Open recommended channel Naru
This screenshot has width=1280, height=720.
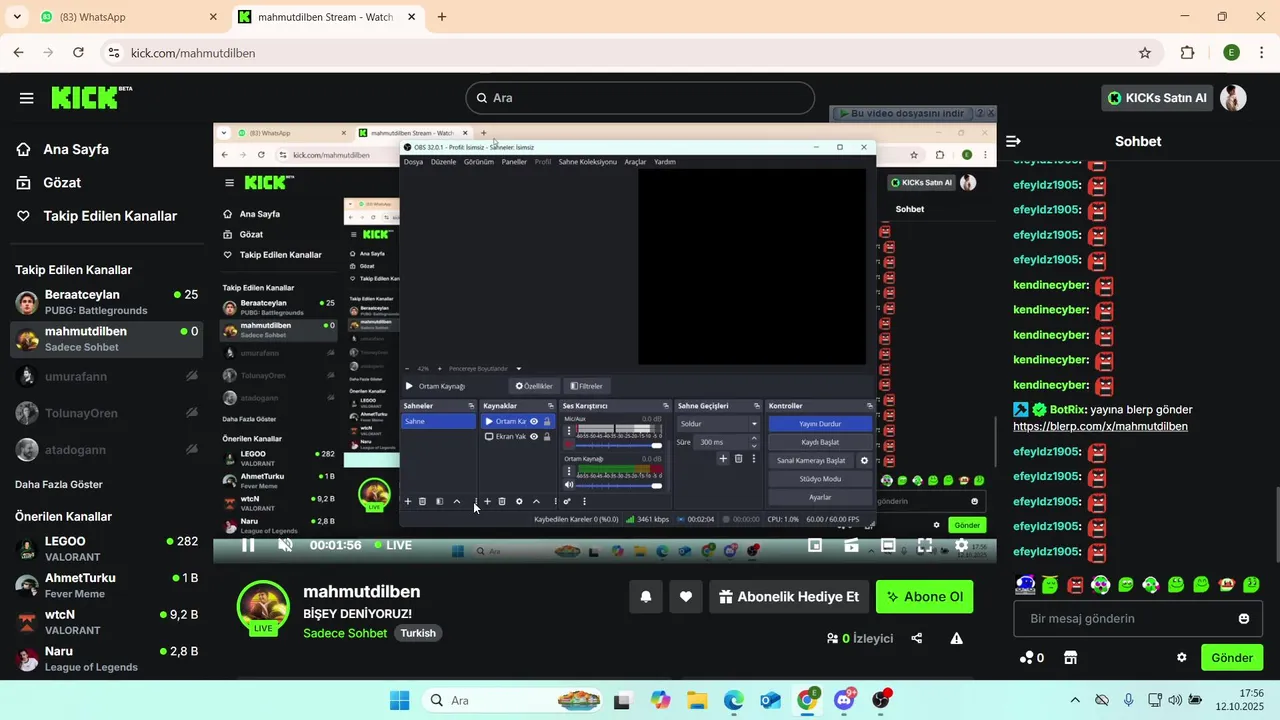point(106,659)
